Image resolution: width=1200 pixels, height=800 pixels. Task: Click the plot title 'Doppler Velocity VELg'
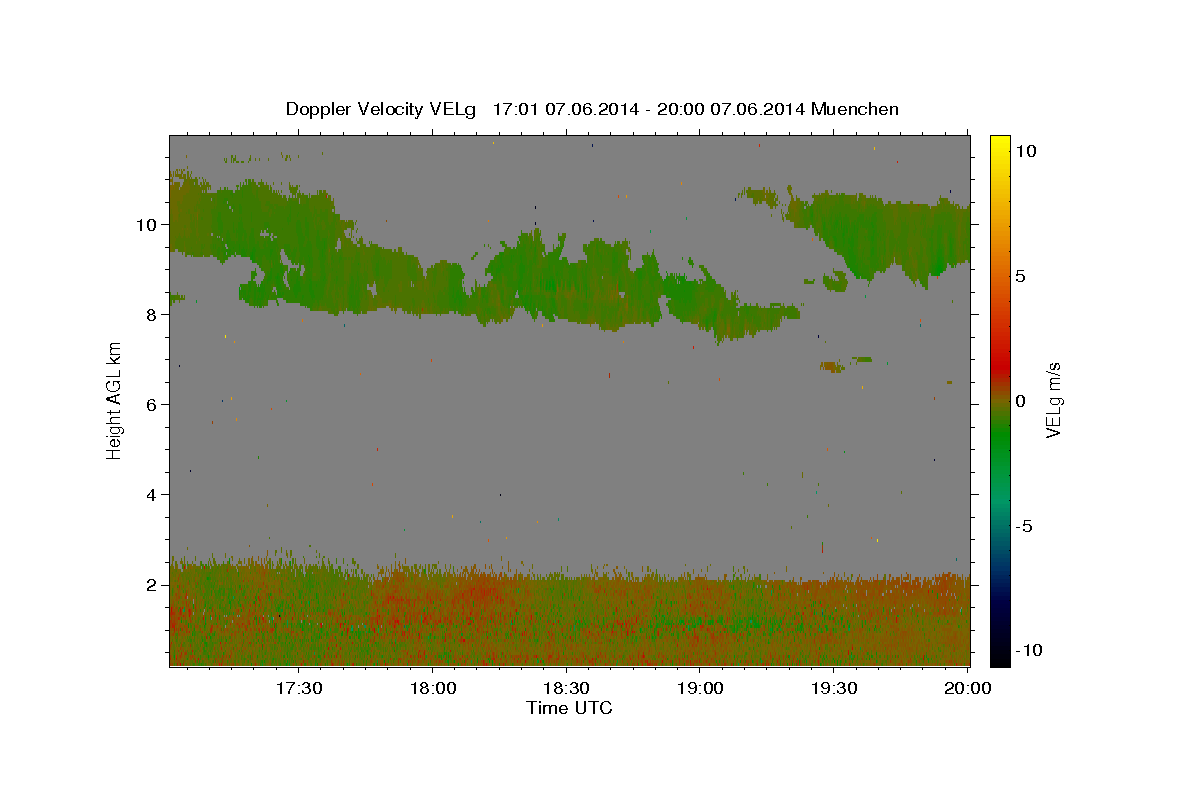[383, 109]
